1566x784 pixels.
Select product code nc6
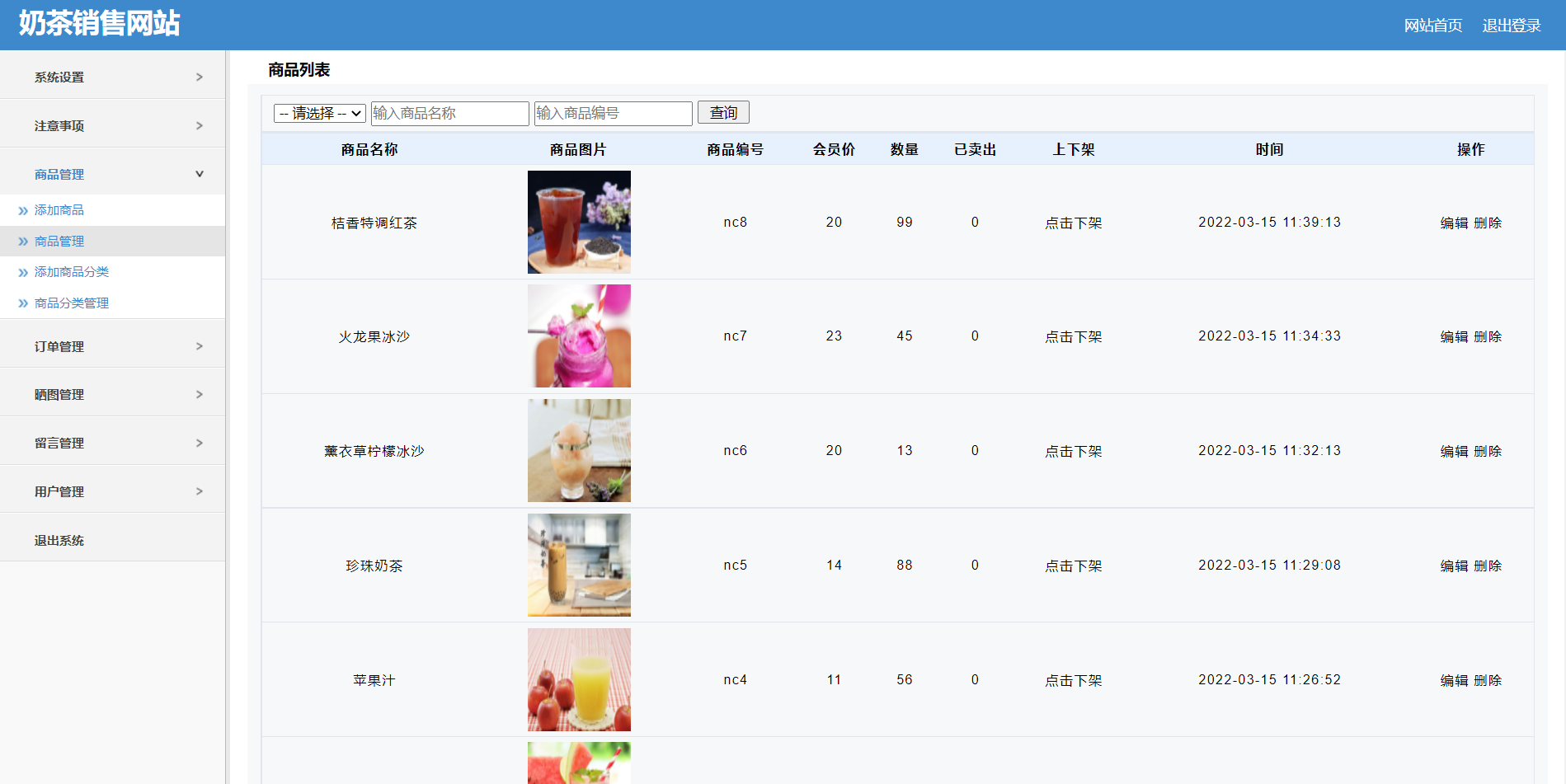[x=736, y=450]
